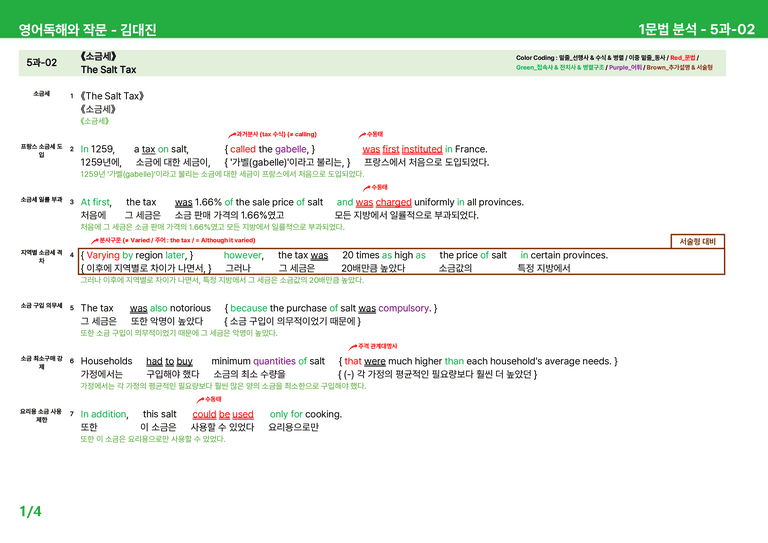768x543 pixels.
Task: Click the red word 'called'
Action: (x=243, y=149)
